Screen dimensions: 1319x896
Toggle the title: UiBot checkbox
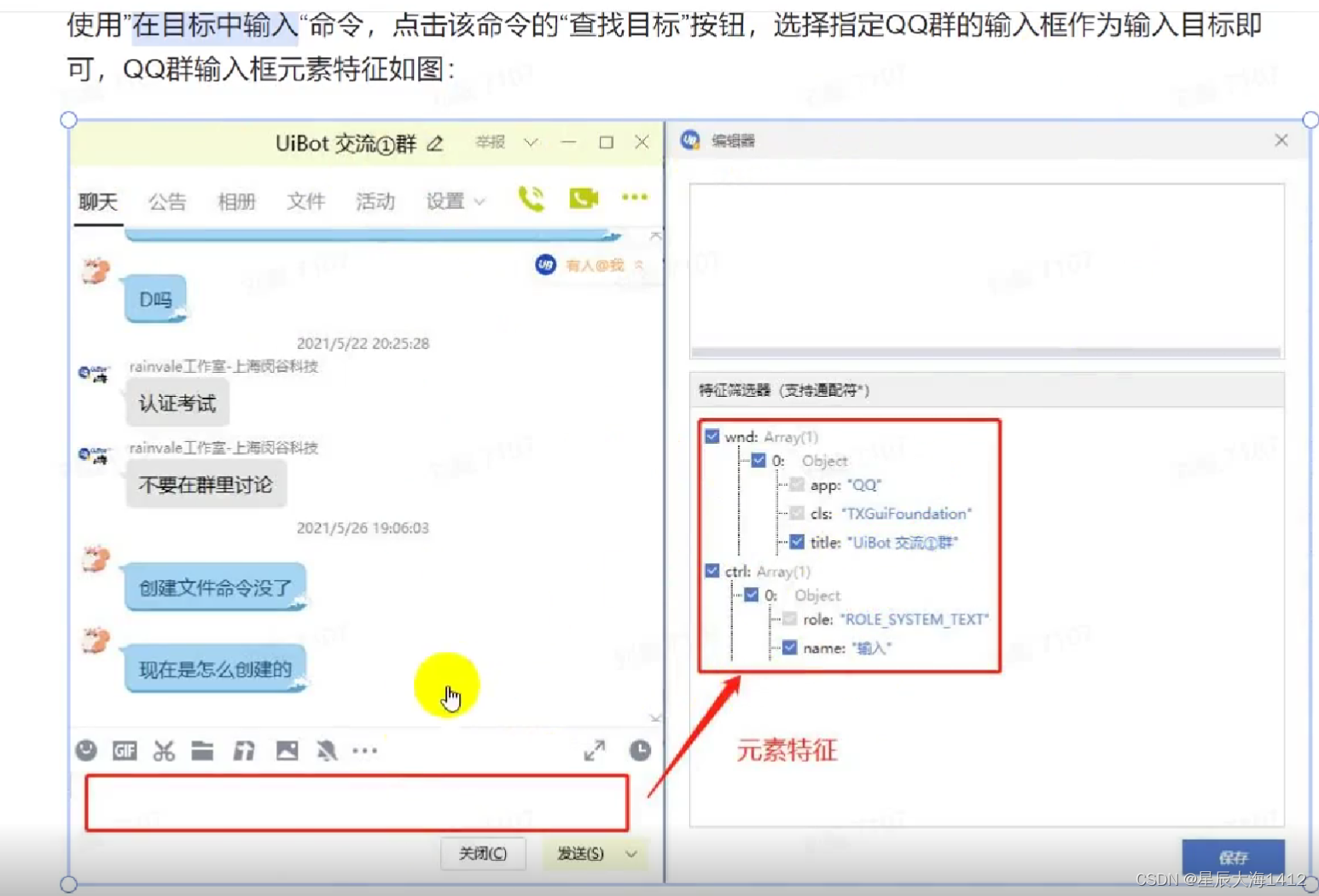(x=797, y=542)
